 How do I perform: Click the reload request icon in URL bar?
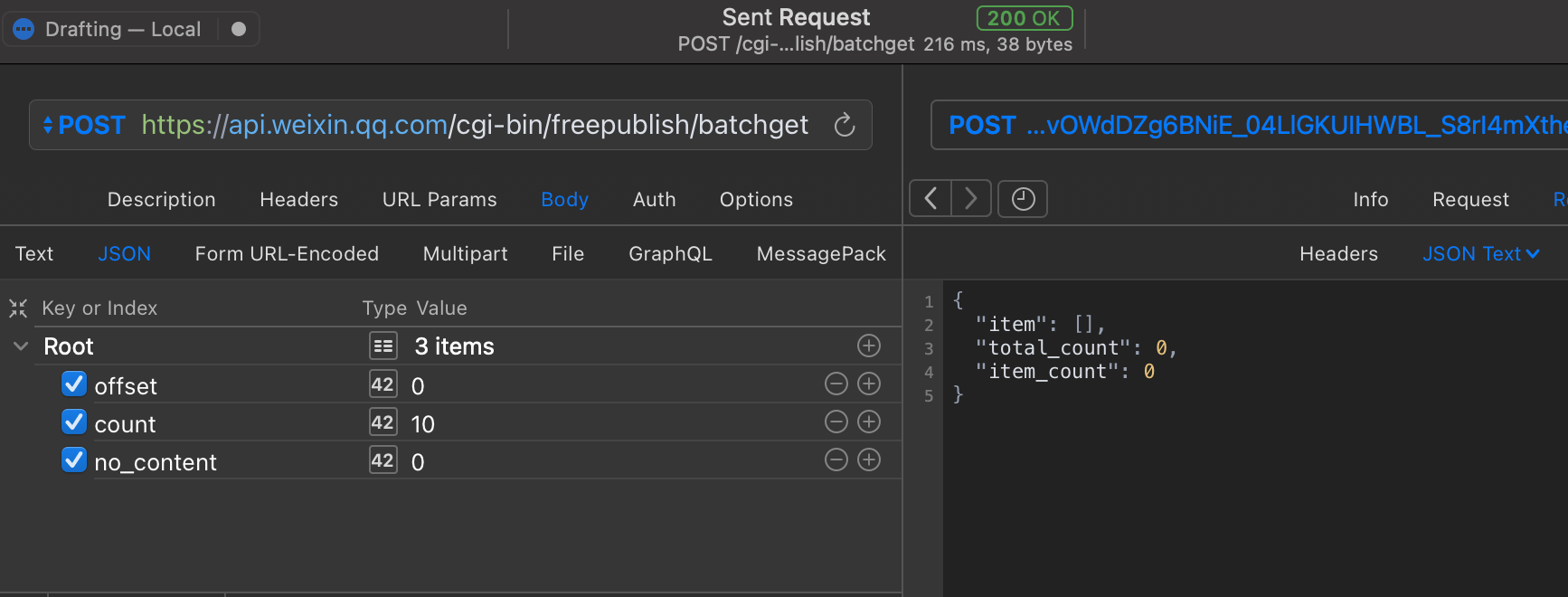tap(844, 125)
